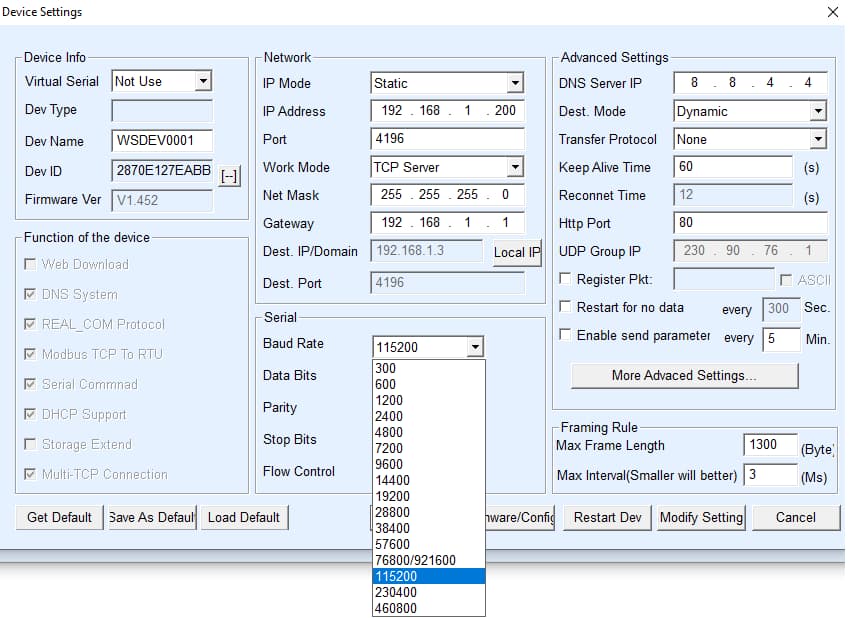Open the Dest. Mode dropdown
The height and width of the screenshot is (618, 852).
coord(817,111)
